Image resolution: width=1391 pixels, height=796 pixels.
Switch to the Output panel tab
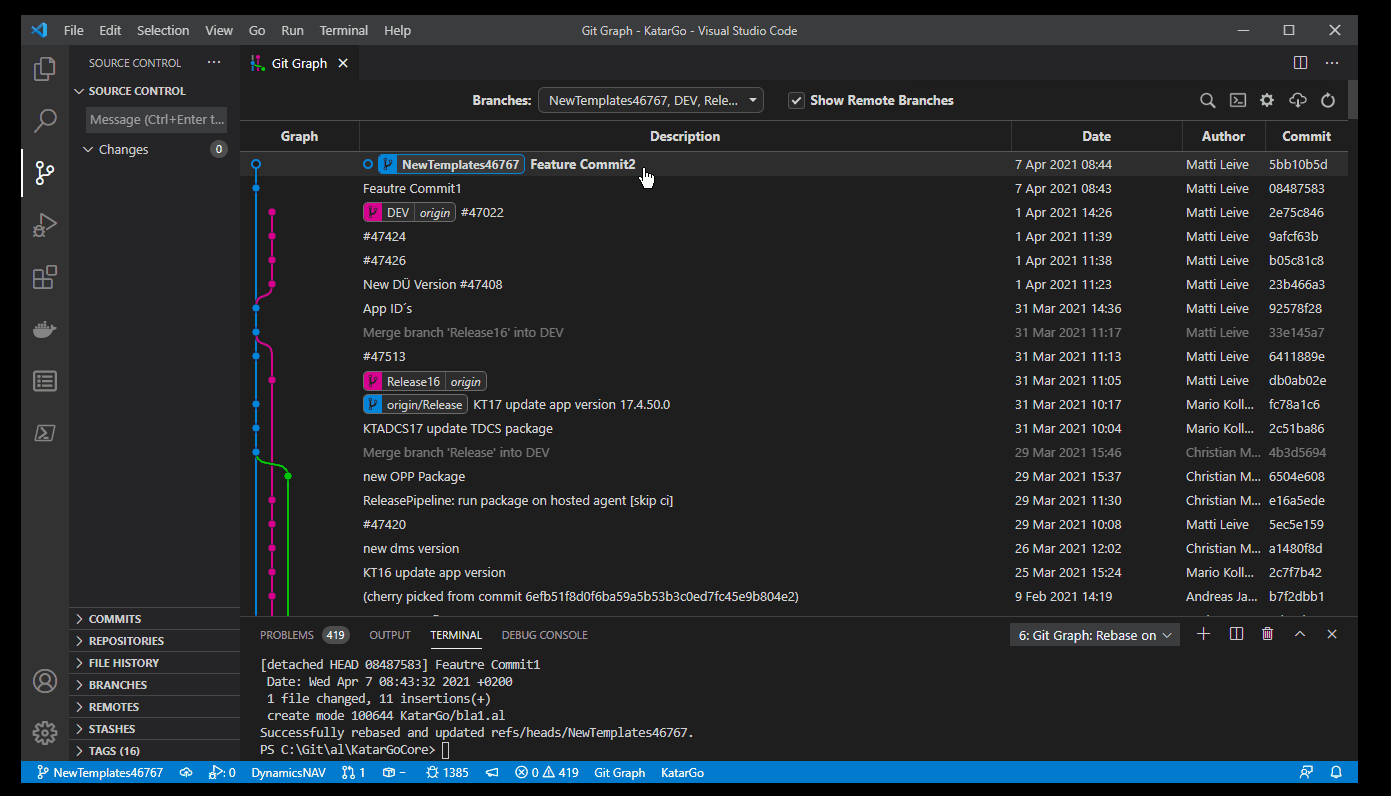pos(390,635)
